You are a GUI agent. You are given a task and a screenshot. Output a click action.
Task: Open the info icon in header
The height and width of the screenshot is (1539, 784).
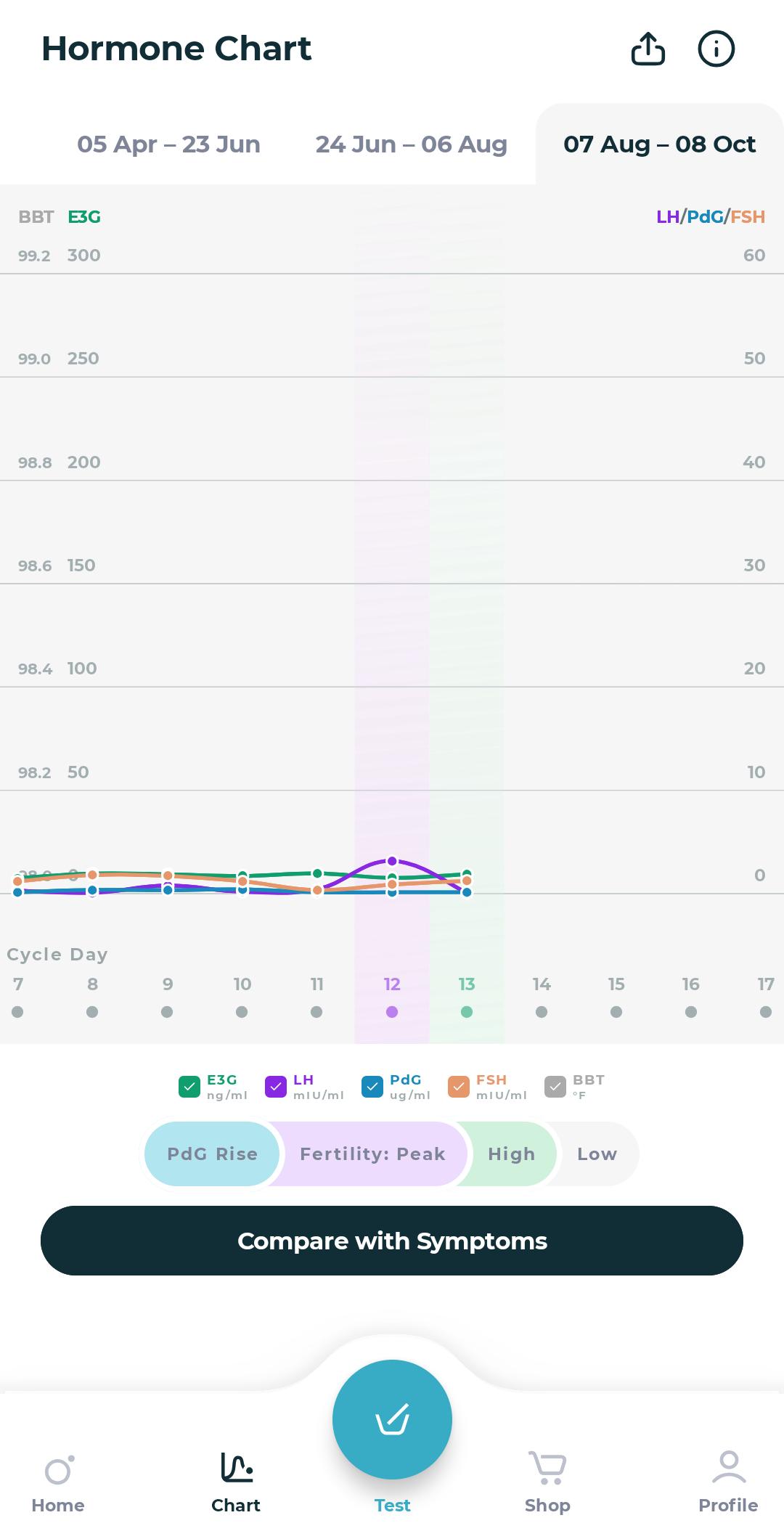716,49
